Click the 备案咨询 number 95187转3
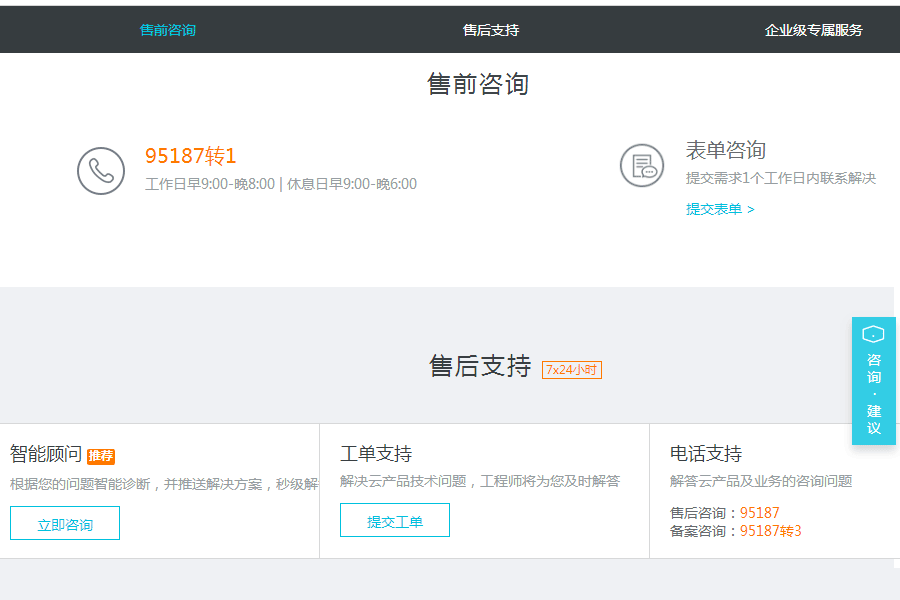 coord(770,531)
